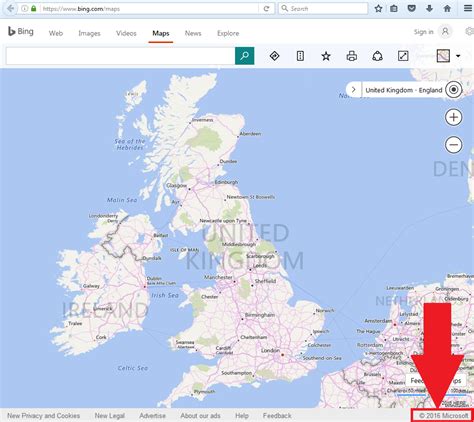Click the map style thumbnail icon
474x422 pixels.
click(x=443, y=56)
